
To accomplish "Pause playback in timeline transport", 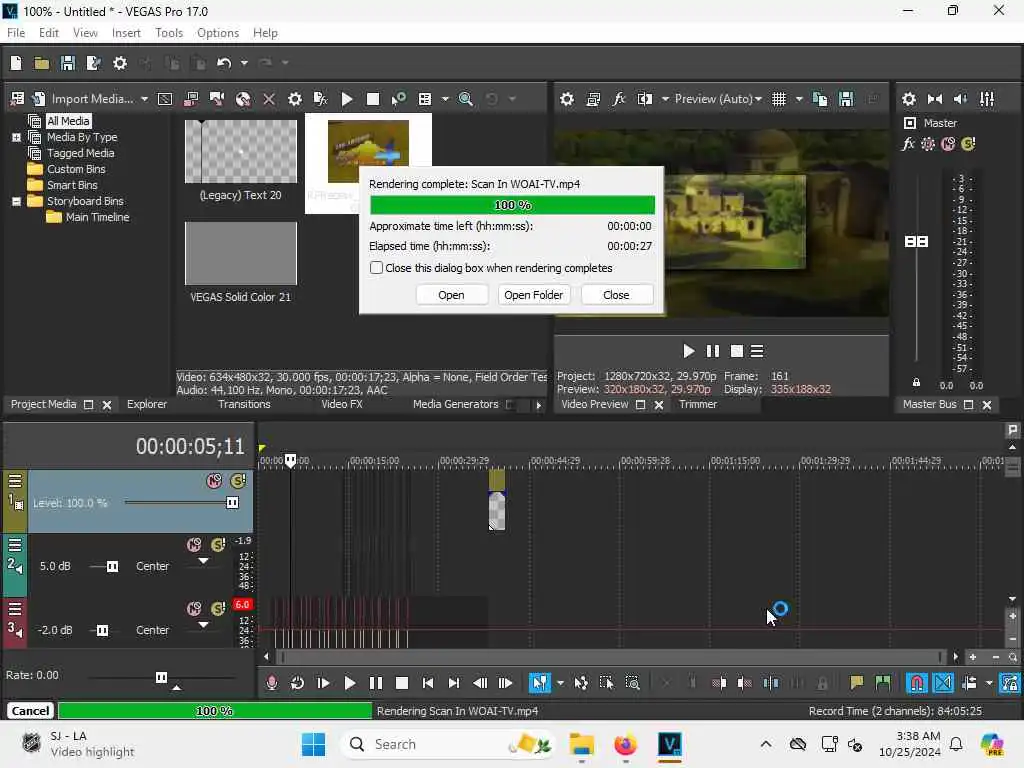I will click(x=376, y=683).
